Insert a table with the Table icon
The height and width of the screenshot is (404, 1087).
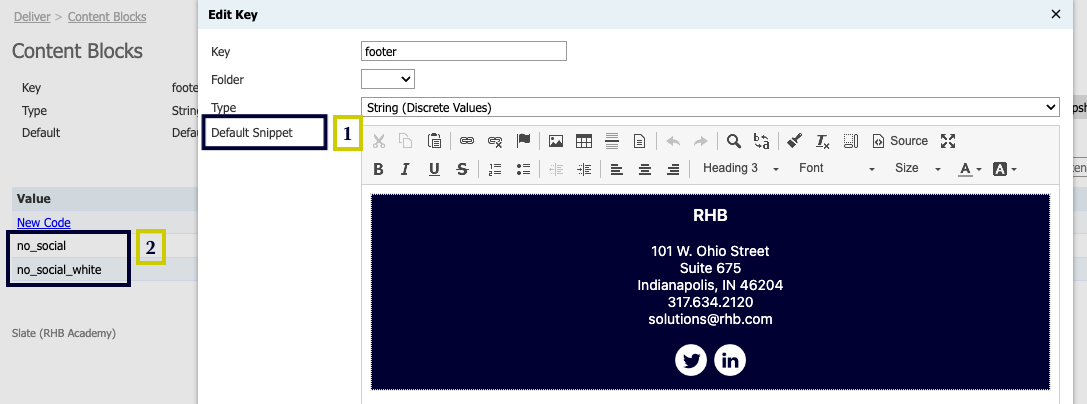584,141
